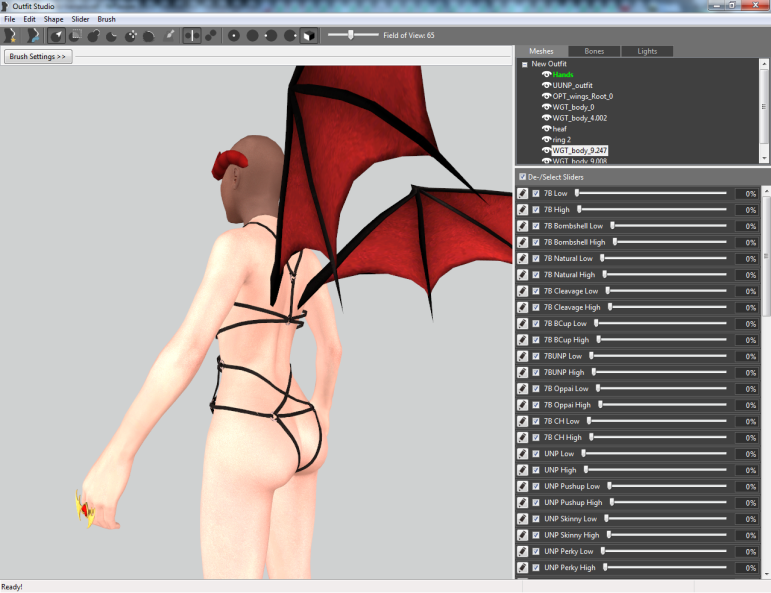
Task: Select the Move brush tool
Action: pos(130,35)
